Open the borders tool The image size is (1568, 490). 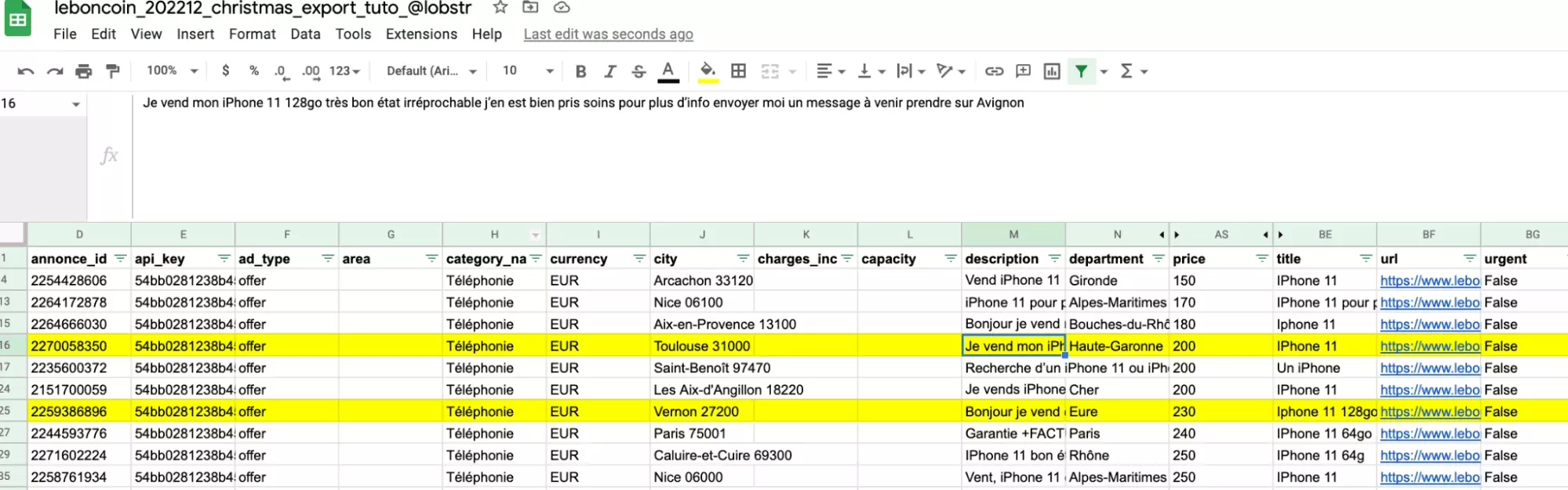pos(738,71)
